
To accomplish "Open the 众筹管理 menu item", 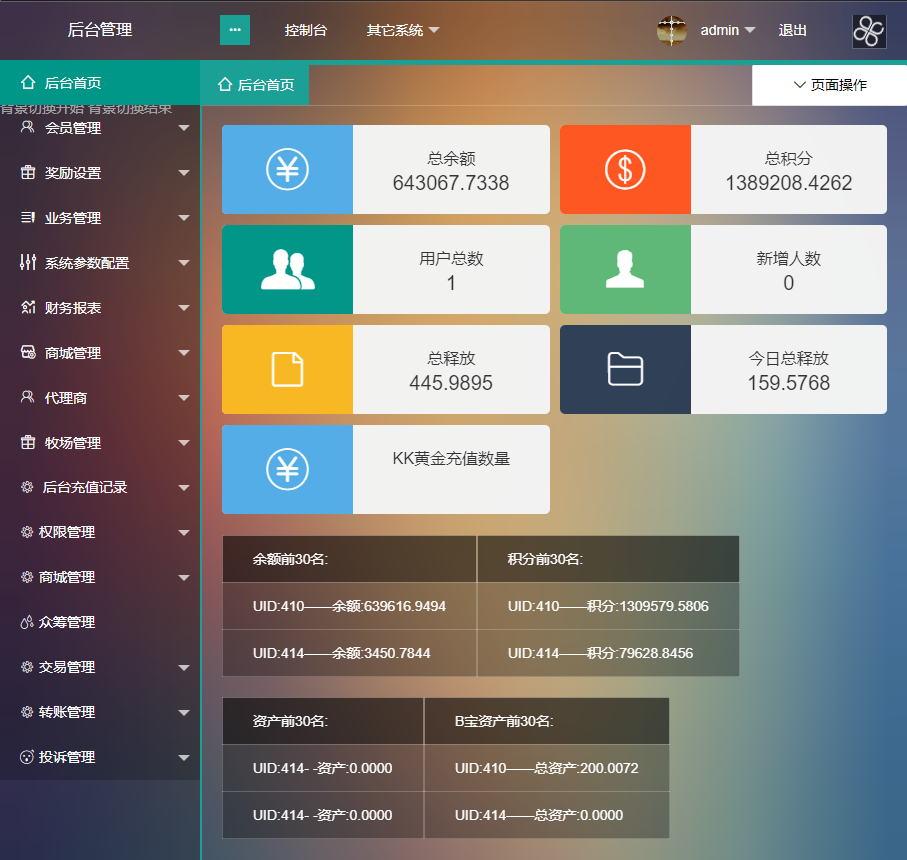I will pos(66,622).
